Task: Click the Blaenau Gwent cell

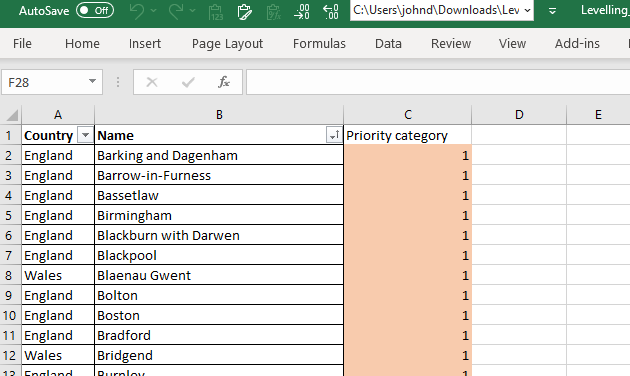Action: pyautogui.click(x=219, y=276)
